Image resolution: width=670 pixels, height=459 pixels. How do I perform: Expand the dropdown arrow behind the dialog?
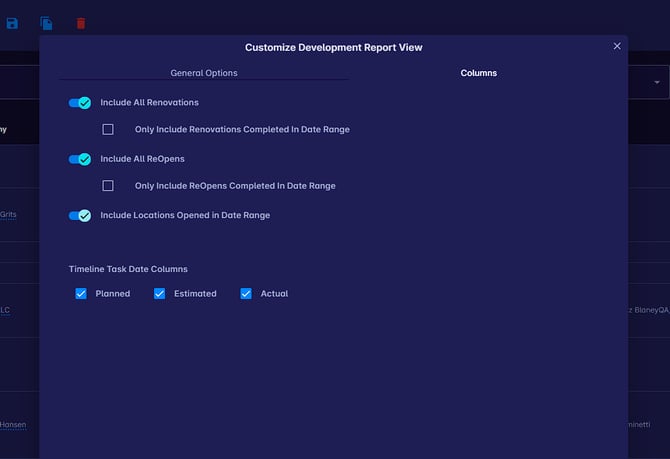pyautogui.click(x=657, y=82)
